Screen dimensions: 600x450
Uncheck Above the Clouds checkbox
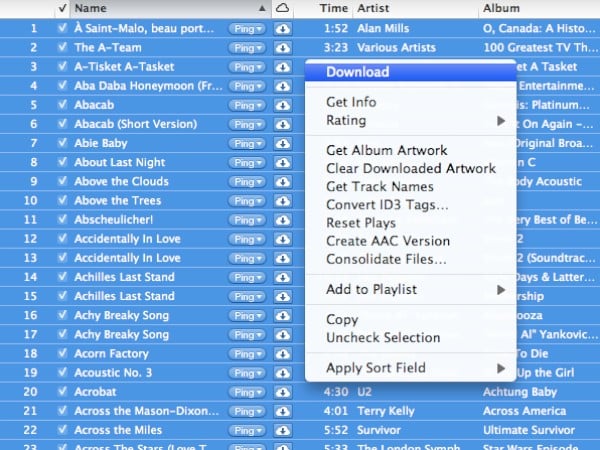[x=62, y=181]
